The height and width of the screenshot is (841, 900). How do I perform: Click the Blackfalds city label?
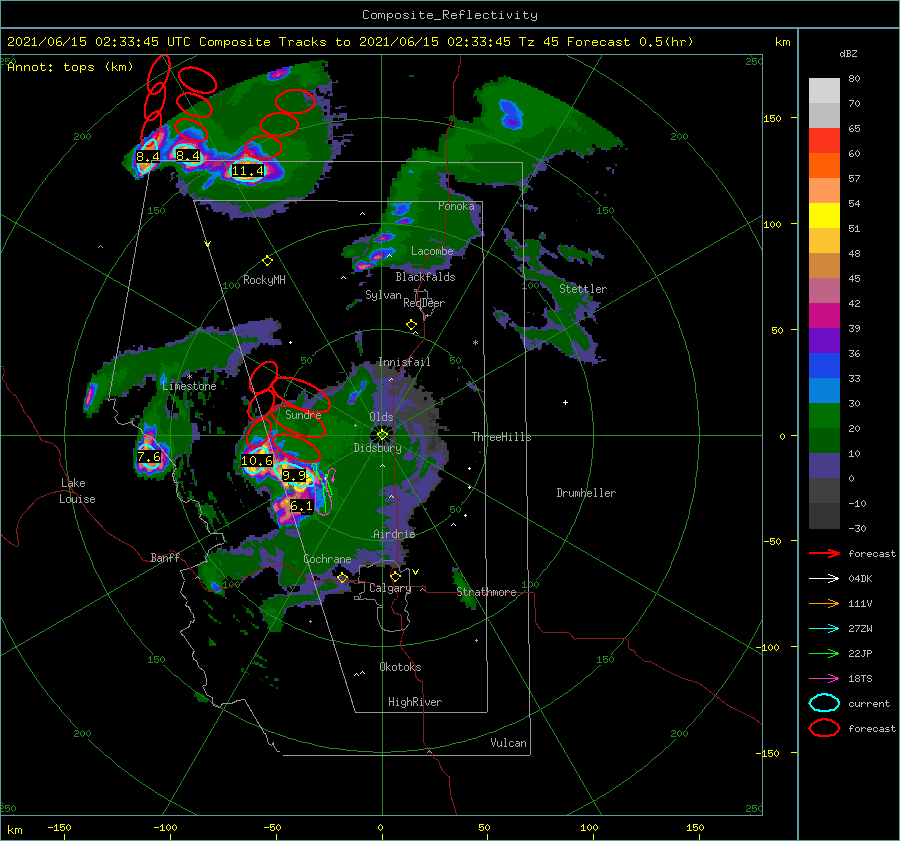tap(425, 277)
